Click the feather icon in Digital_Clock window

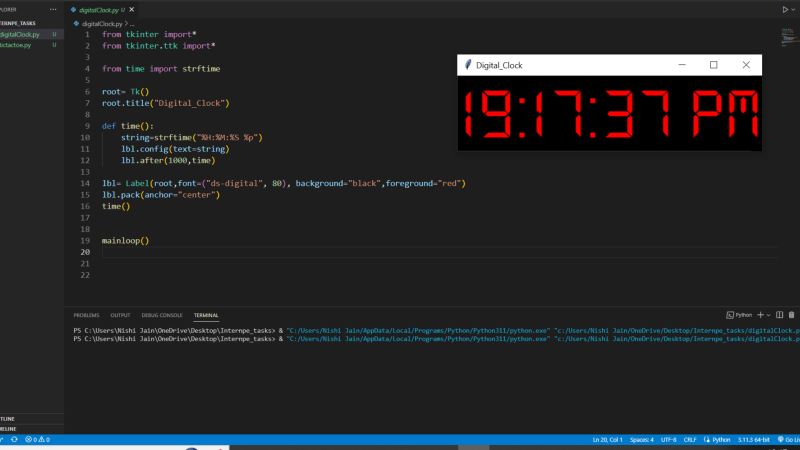click(x=467, y=65)
